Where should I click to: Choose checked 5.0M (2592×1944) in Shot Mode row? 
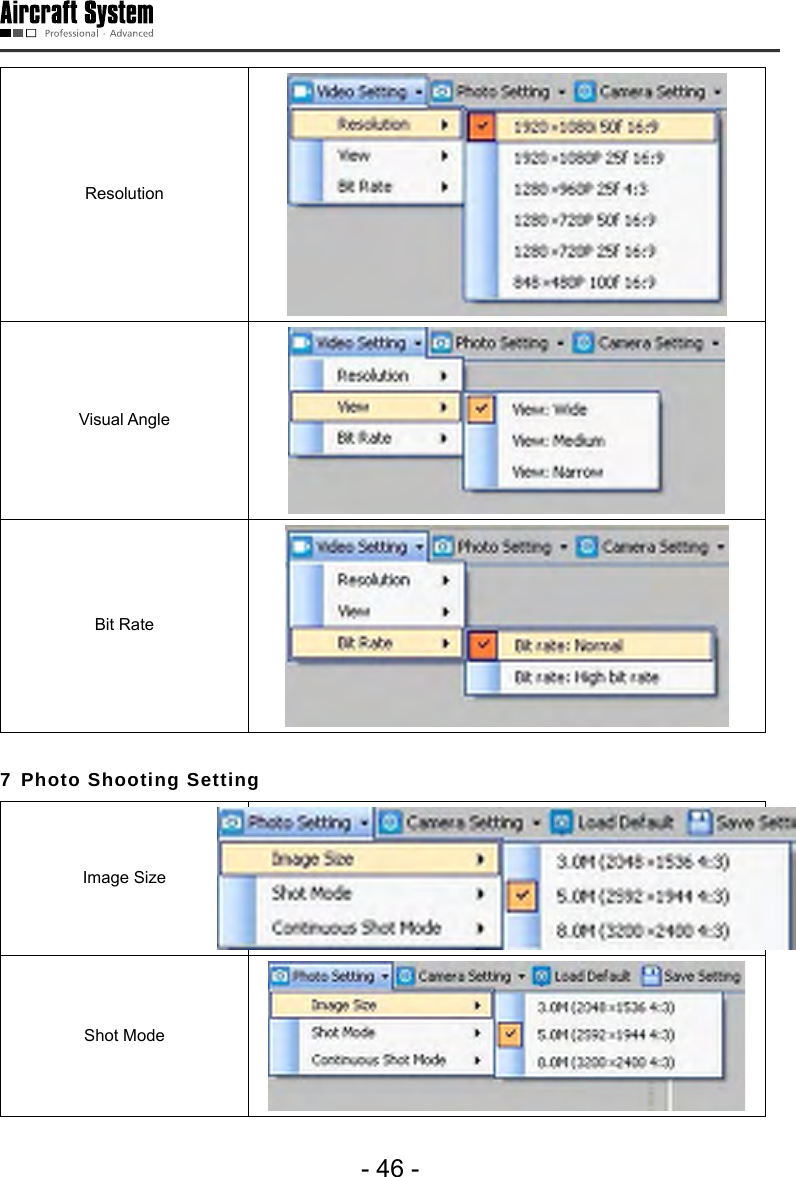(609, 1034)
